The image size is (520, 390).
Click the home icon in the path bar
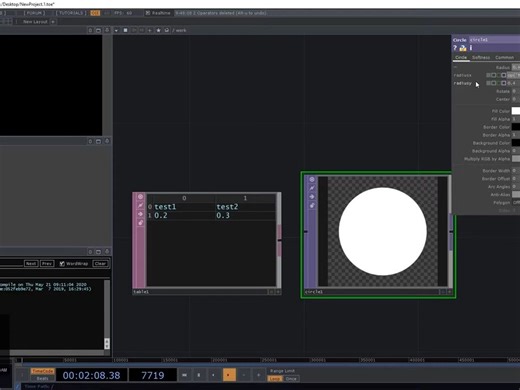point(167,30)
